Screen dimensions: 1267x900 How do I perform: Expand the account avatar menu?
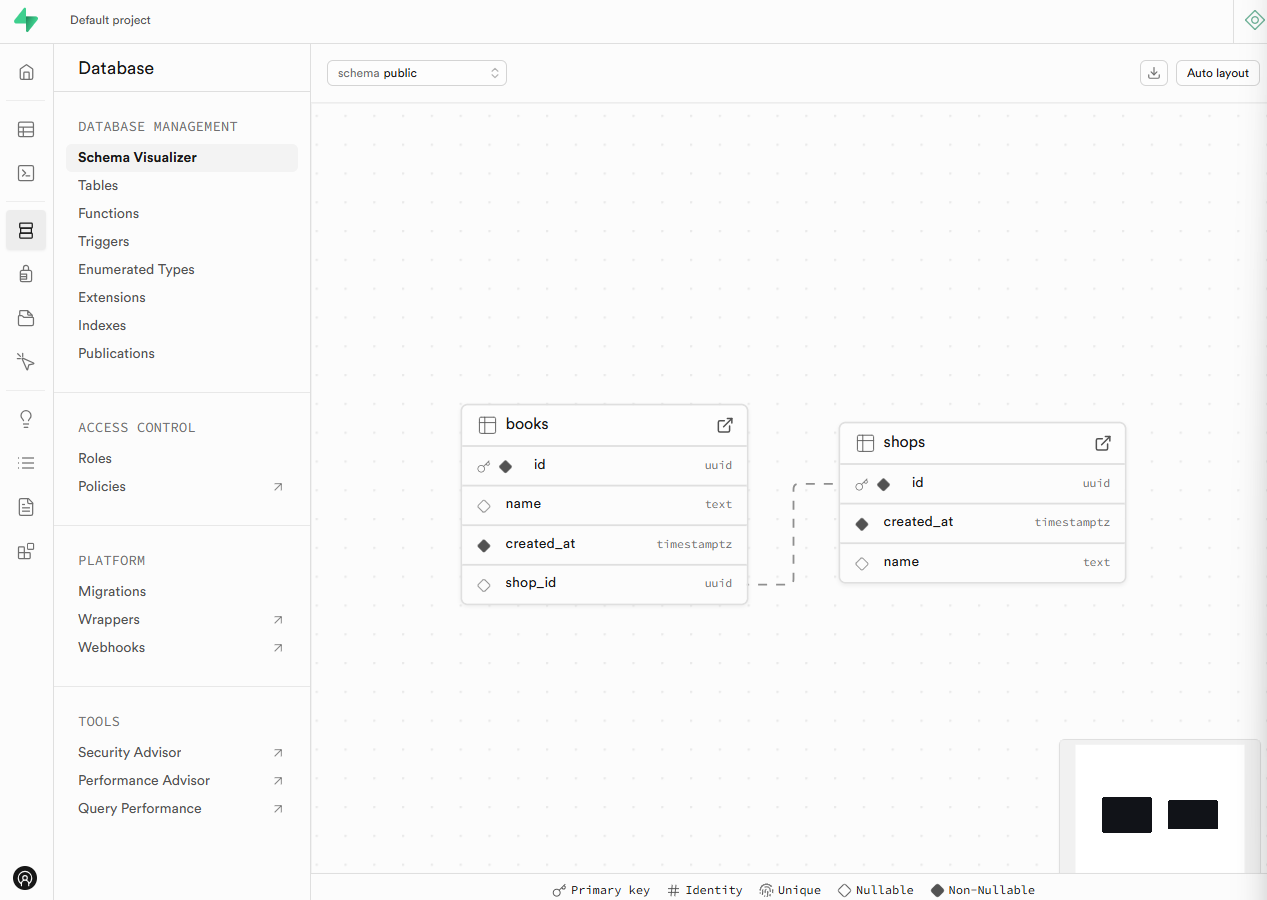[x=25, y=878]
